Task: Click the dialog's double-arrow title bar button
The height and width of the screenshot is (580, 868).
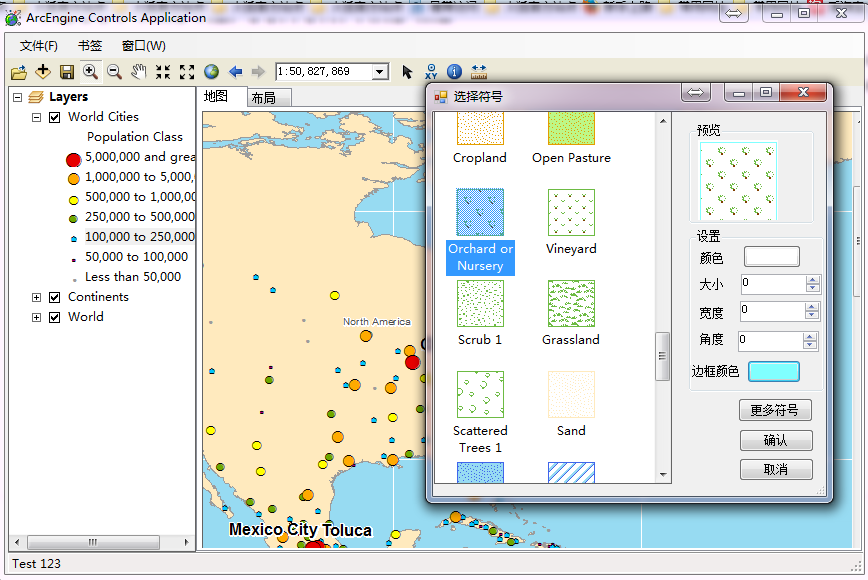Action: point(696,92)
